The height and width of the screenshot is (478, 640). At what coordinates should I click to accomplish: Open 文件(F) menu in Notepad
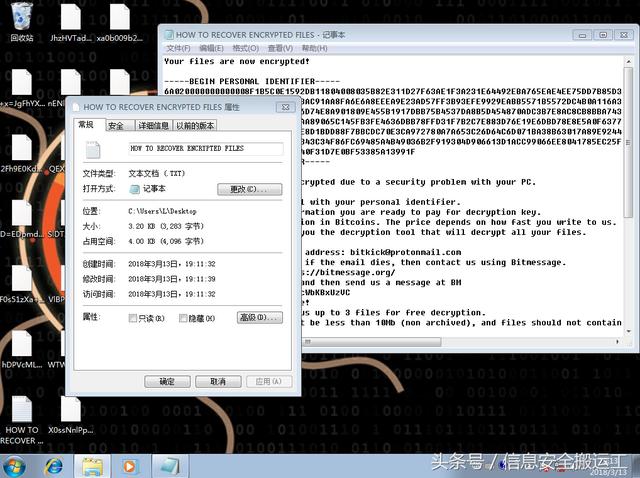tap(178, 48)
